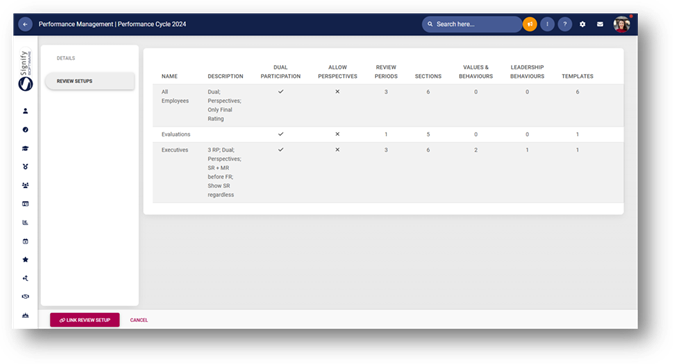This screenshot has height=364, width=673.
Task: Open the user profile avatar
Action: 621,24
